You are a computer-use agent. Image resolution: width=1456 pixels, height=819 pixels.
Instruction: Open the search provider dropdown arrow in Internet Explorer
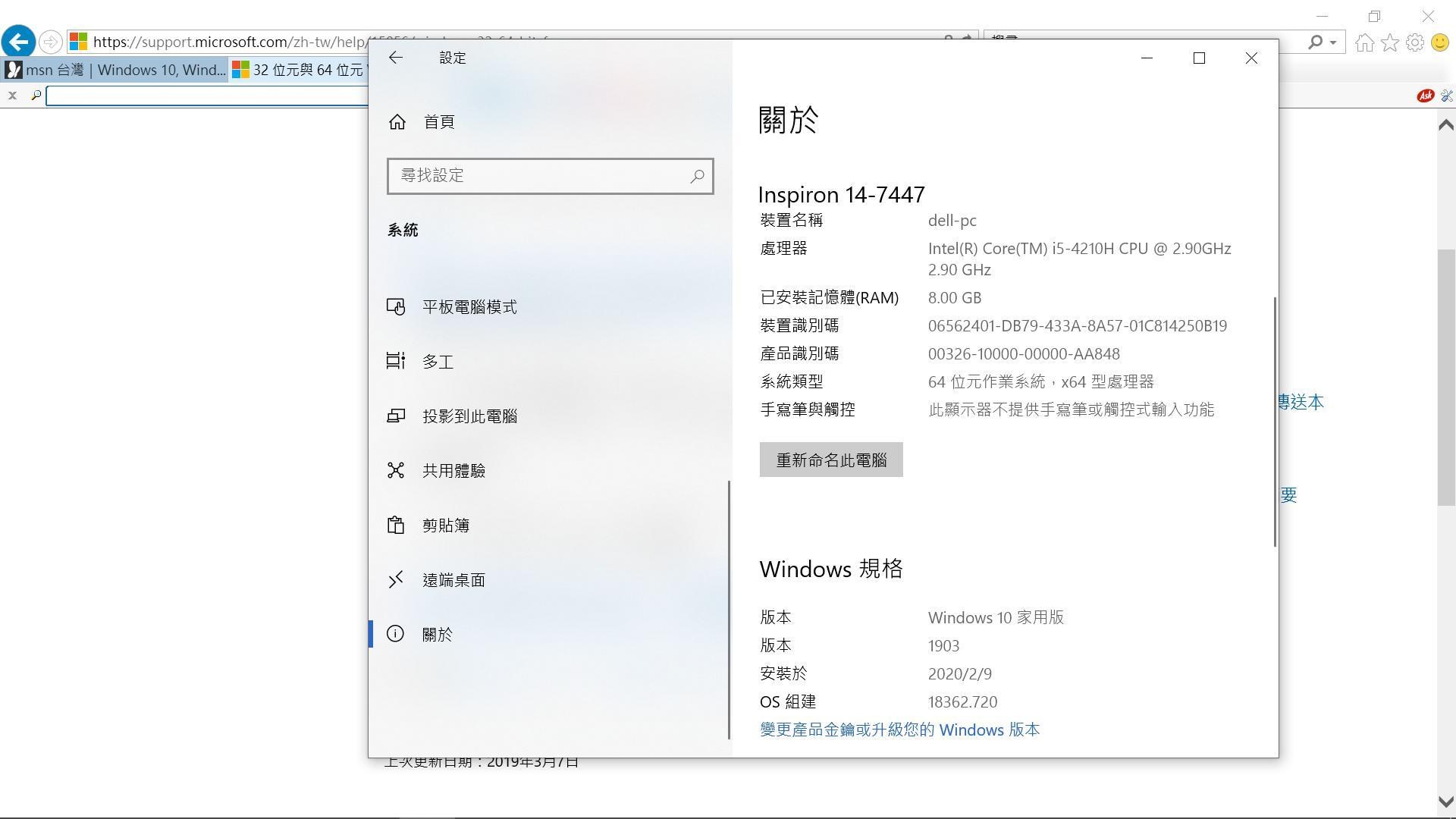click(1332, 42)
